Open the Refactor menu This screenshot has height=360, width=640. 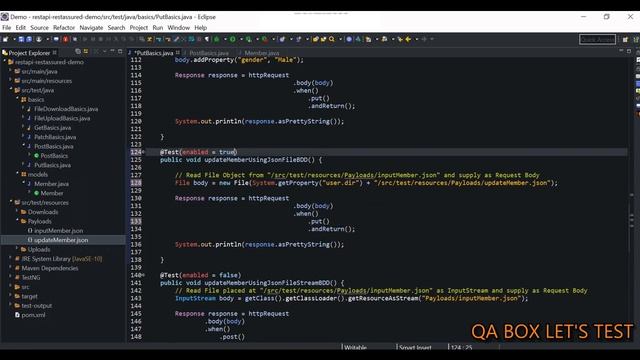click(x=64, y=28)
